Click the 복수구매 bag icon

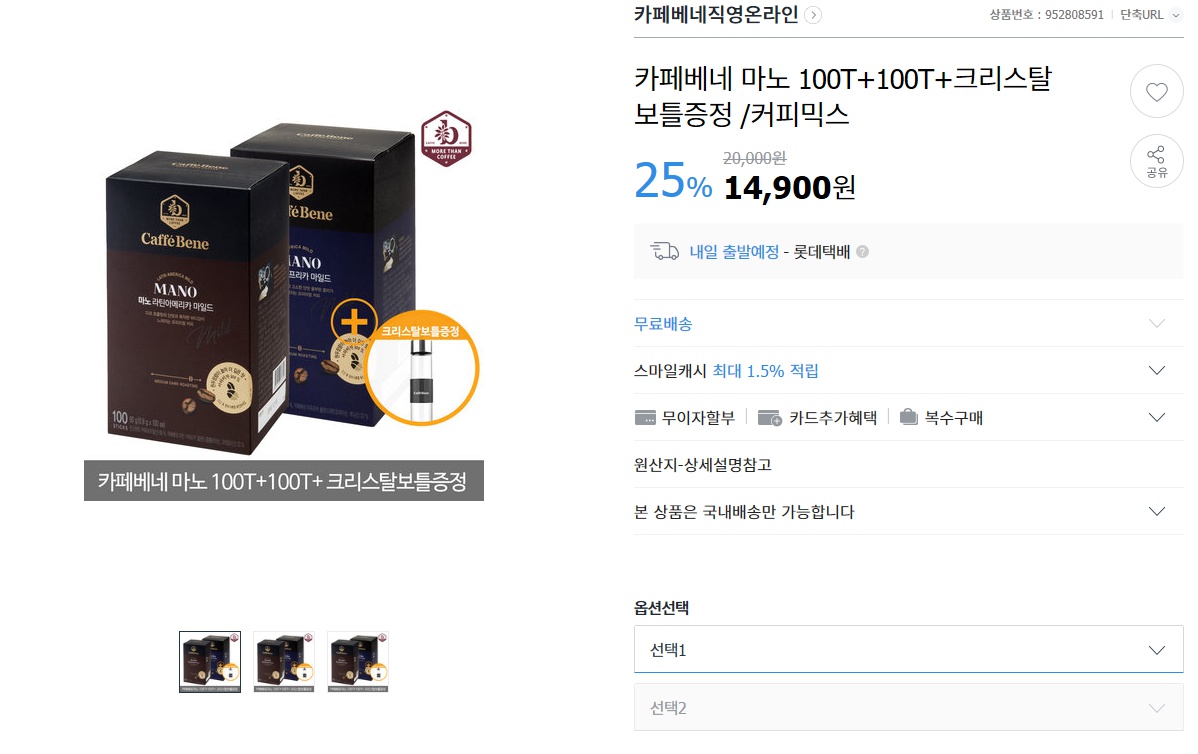[x=908, y=417]
